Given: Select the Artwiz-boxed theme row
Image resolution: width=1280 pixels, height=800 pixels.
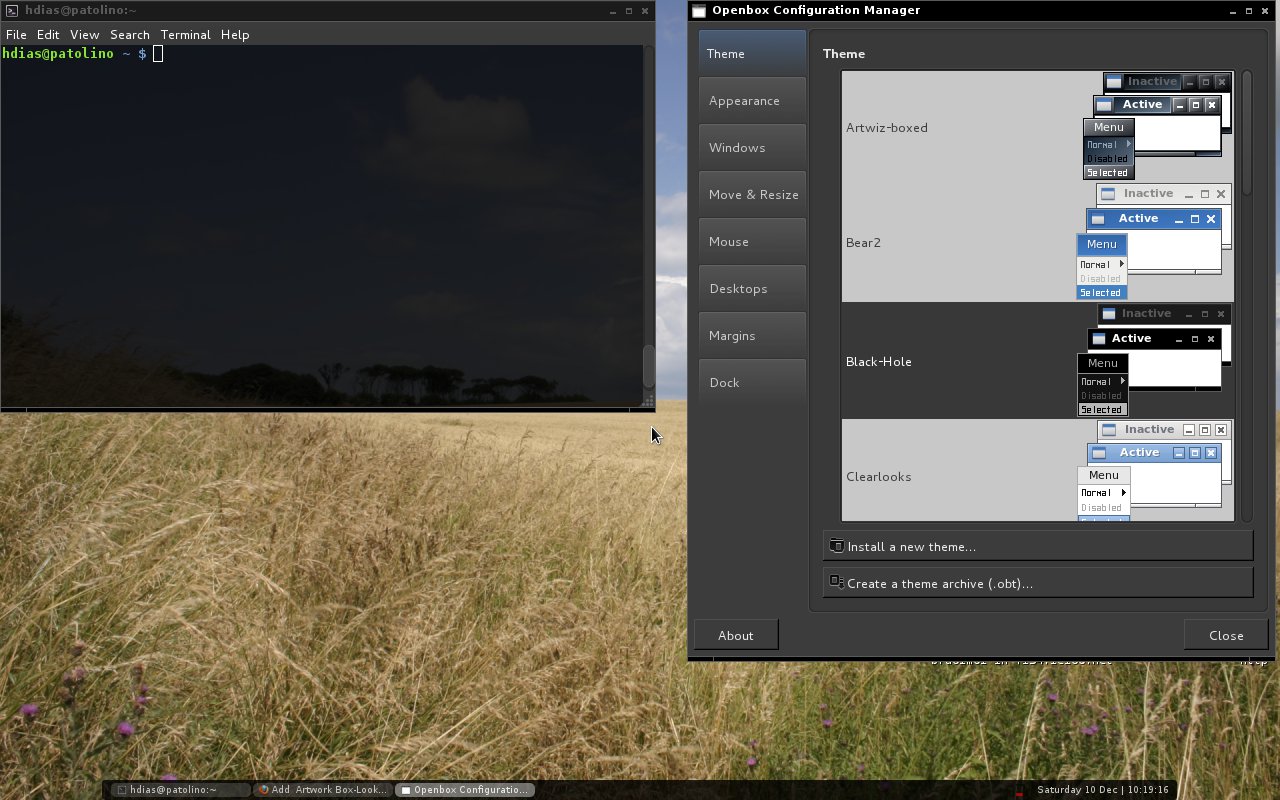Looking at the screenshot, I should tap(1037, 127).
